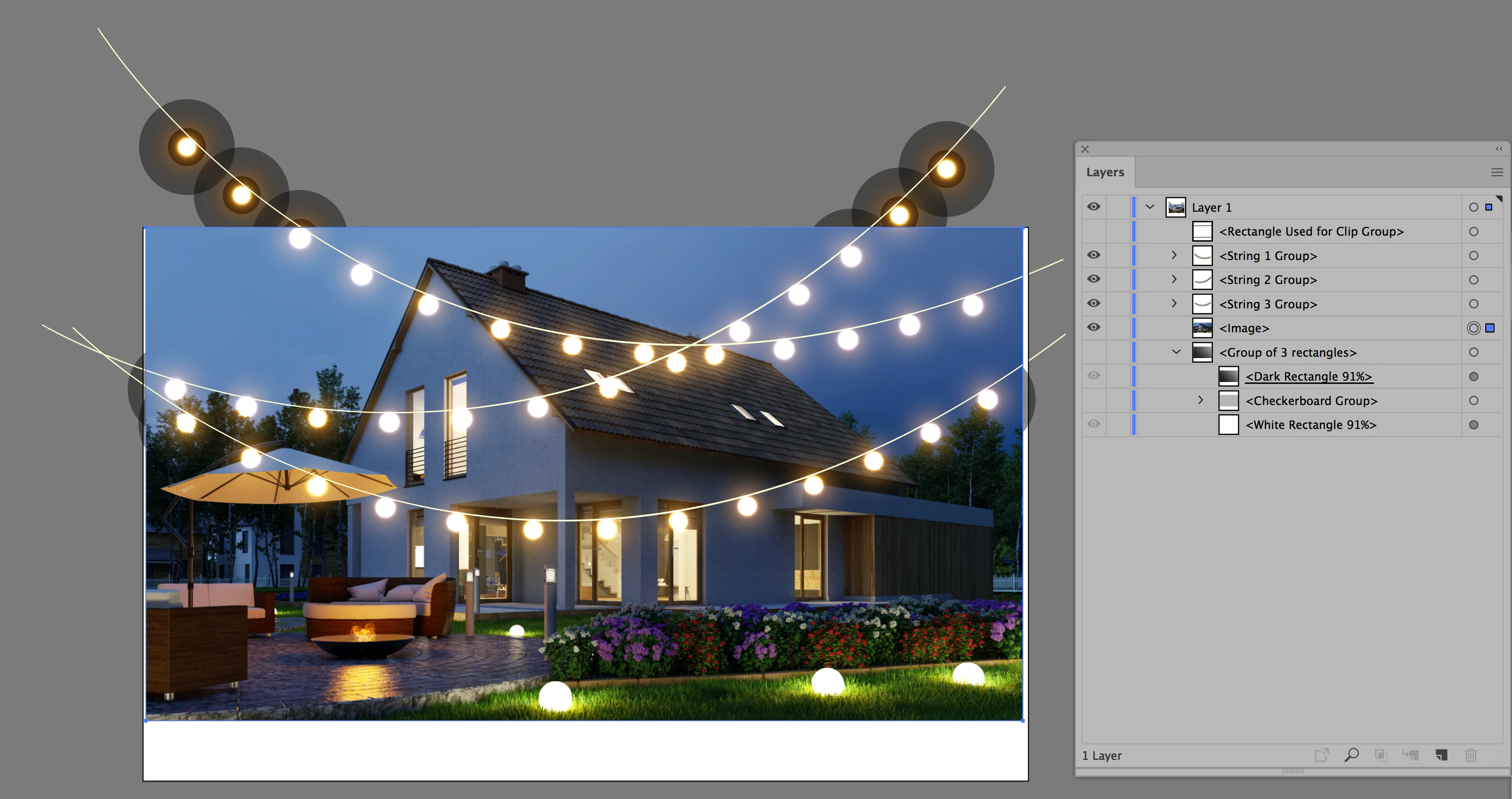This screenshot has height=799, width=1512.
Task: Click the Locate Object magnifier icon
Action: pos(1351,755)
